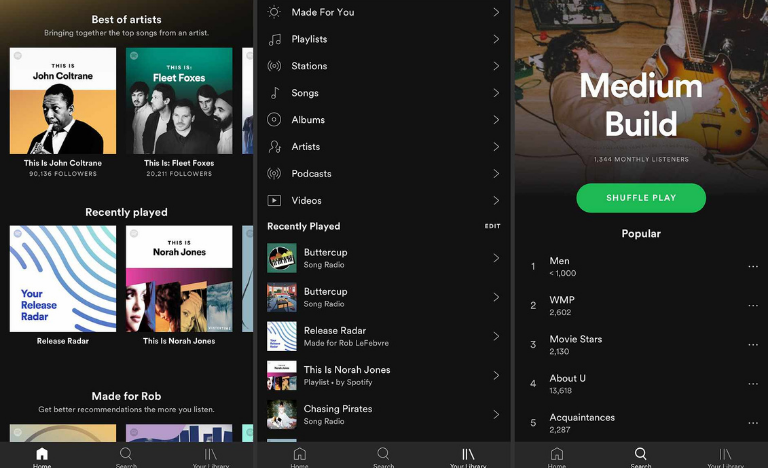
Task: Tap Your Library icon in right screen
Action: 725,454
